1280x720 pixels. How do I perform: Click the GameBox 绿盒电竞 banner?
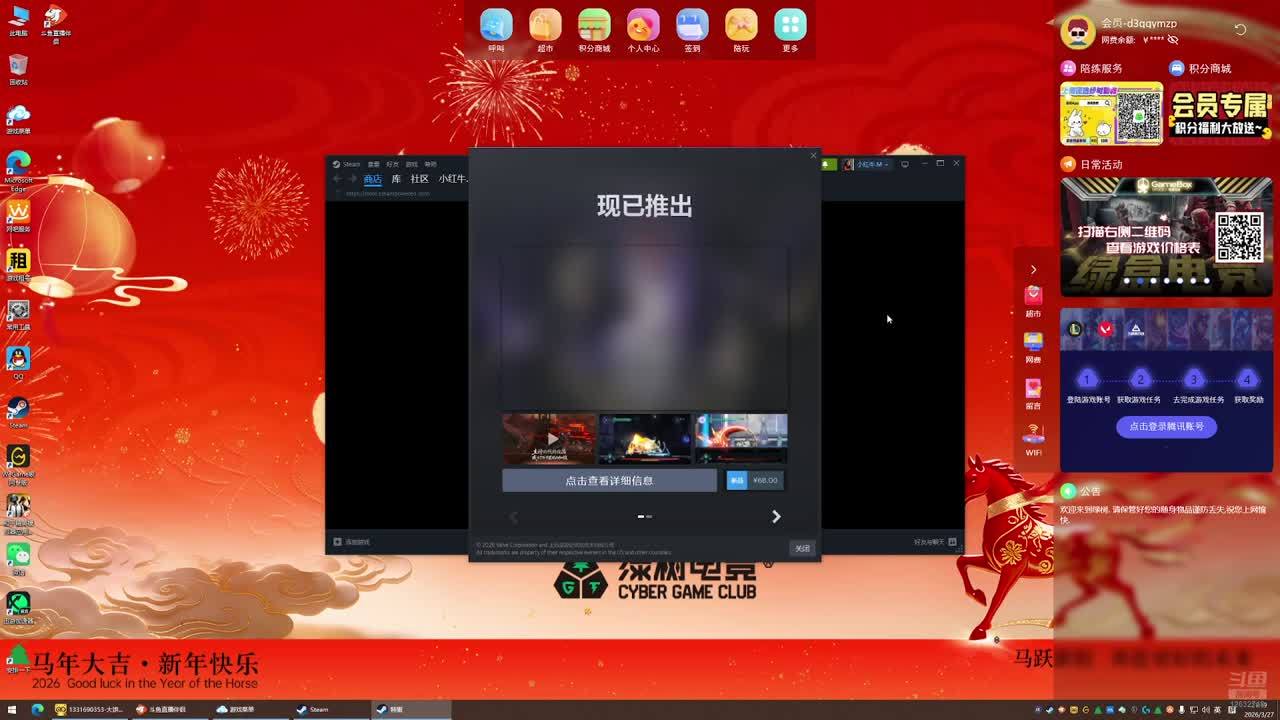(1166, 237)
